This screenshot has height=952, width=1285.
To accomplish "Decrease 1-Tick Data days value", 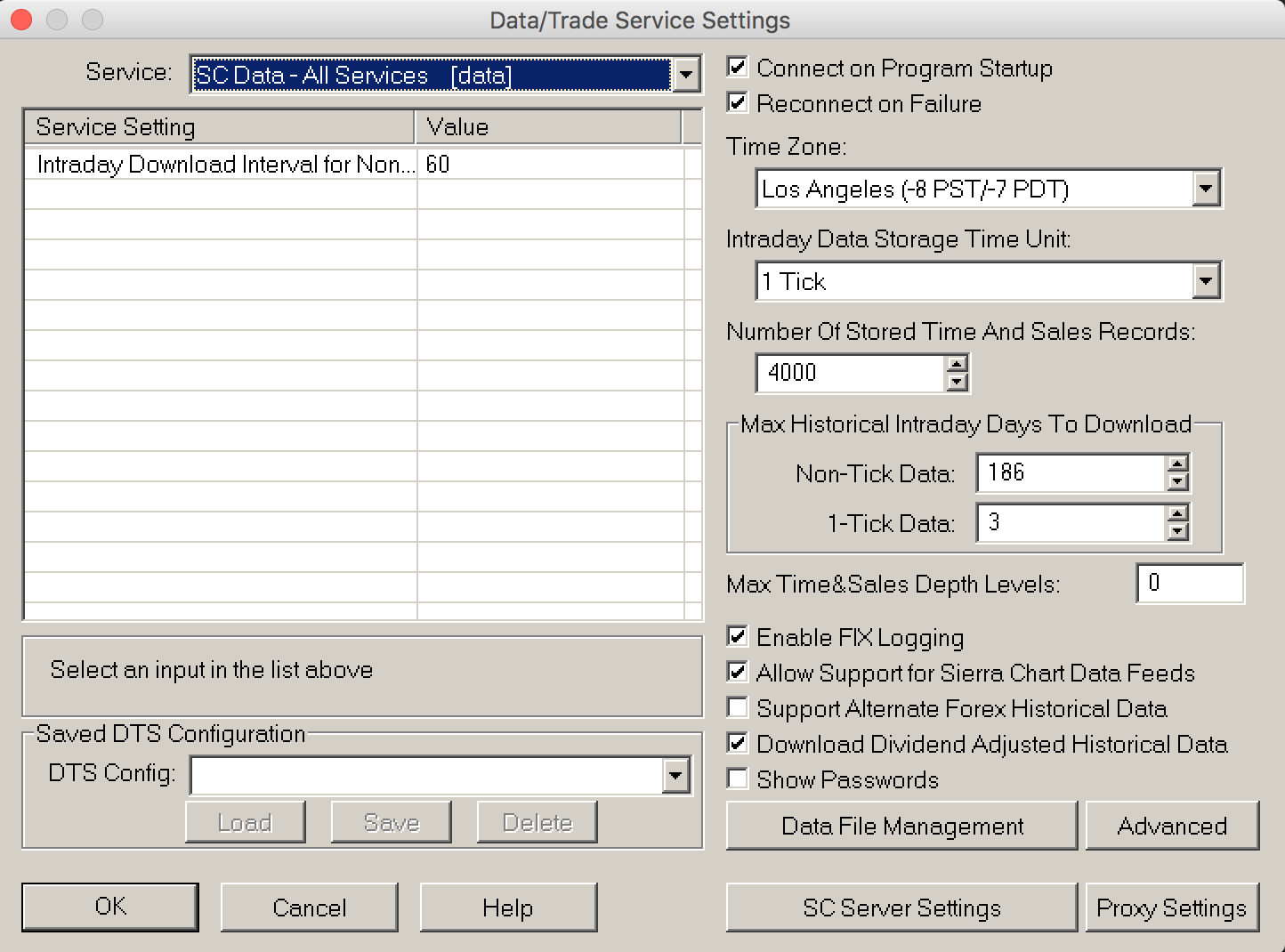I will (x=1177, y=531).
